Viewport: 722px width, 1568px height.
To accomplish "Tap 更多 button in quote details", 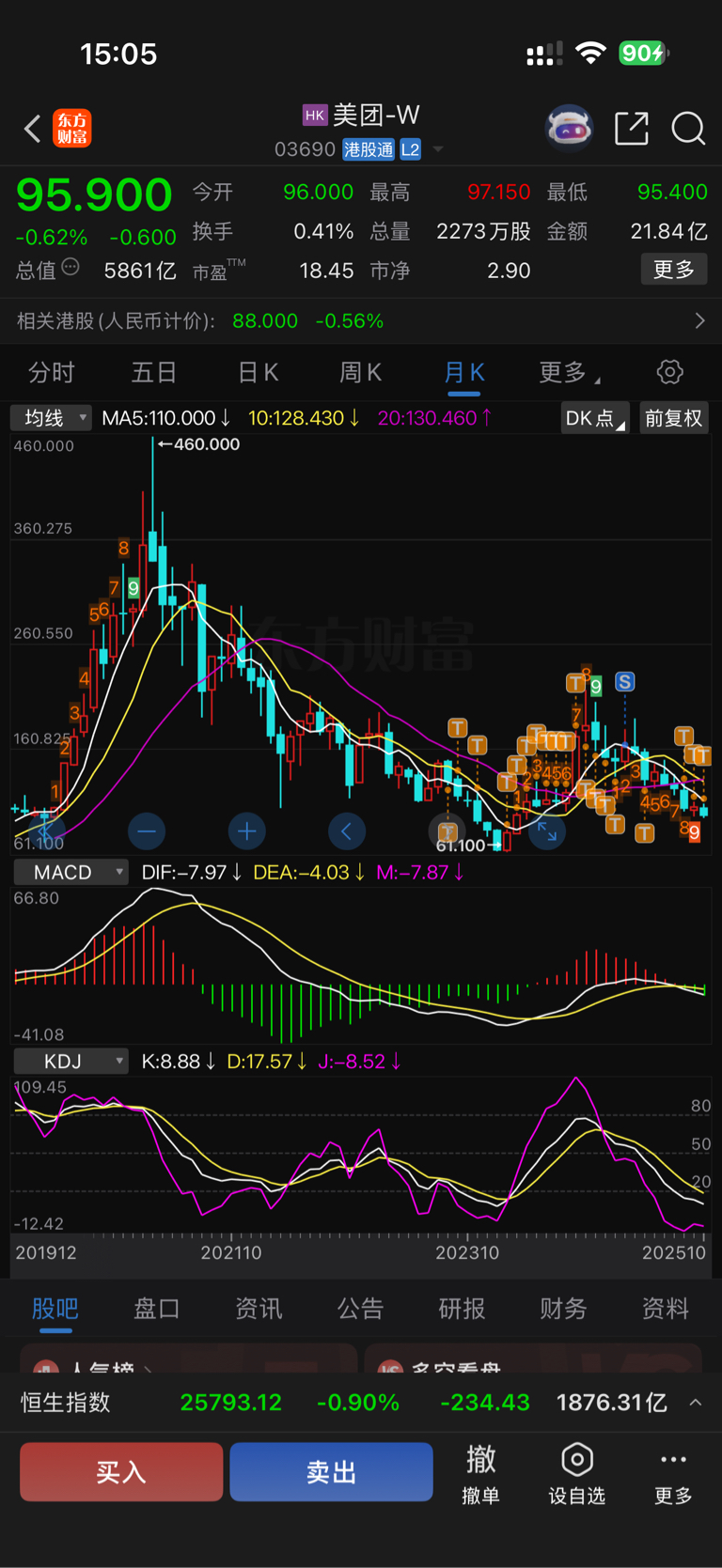I will point(673,271).
